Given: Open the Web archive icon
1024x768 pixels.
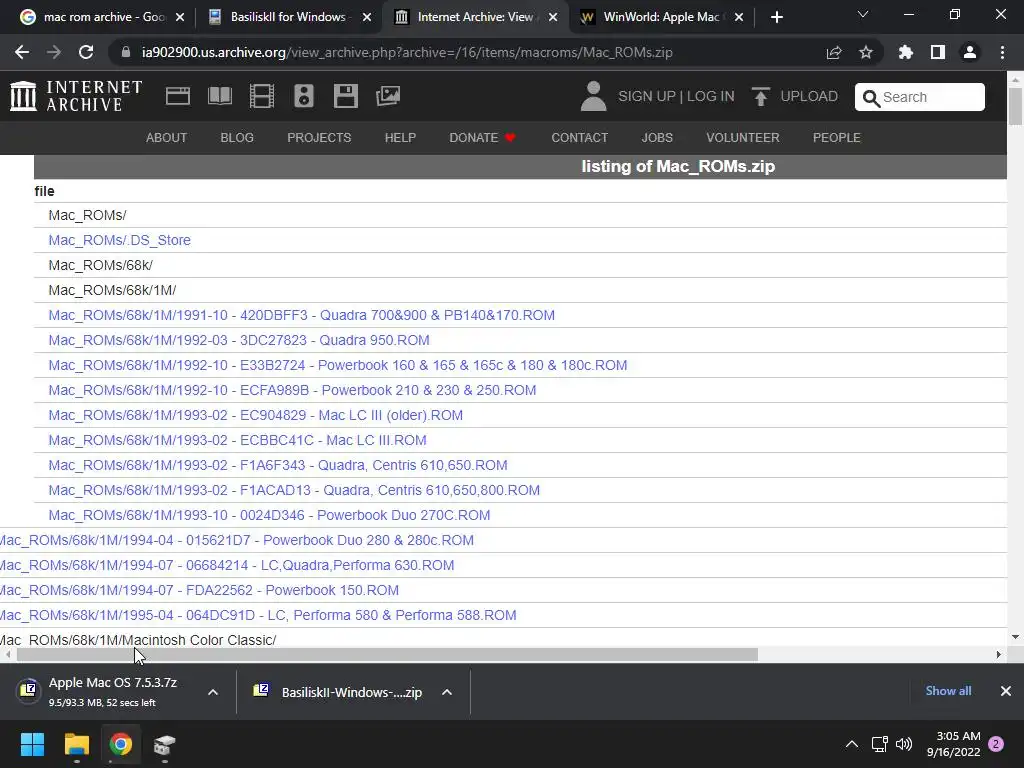Looking at the screenshot, I should pos(178,96).
